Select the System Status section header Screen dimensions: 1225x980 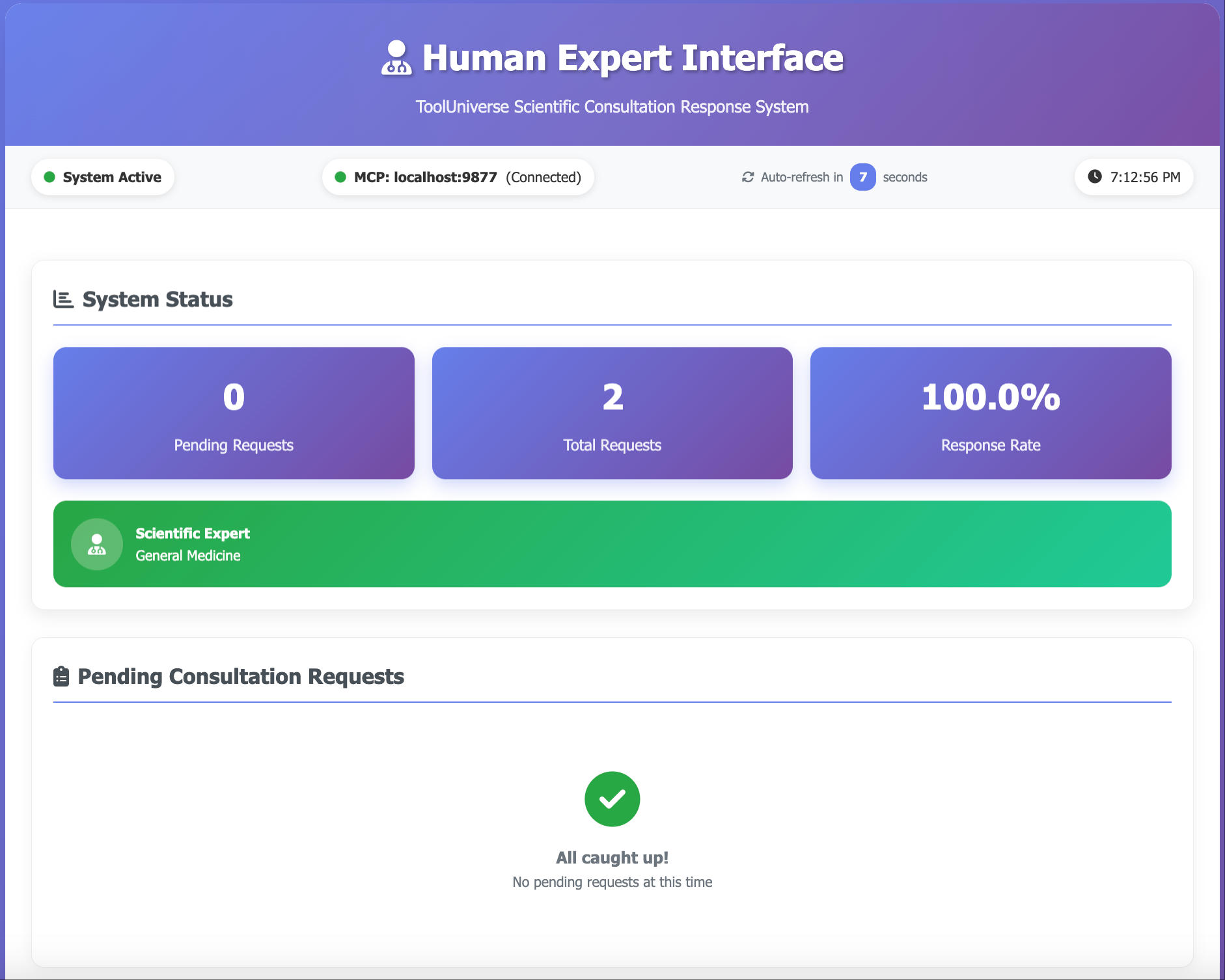tap(157, 299)
